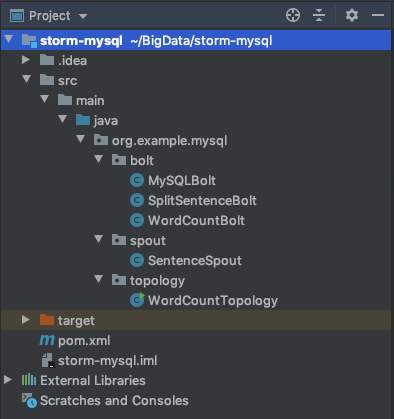
Task: Collapse the org.example.mysql package arrow
Action: [x=81, y=139]
